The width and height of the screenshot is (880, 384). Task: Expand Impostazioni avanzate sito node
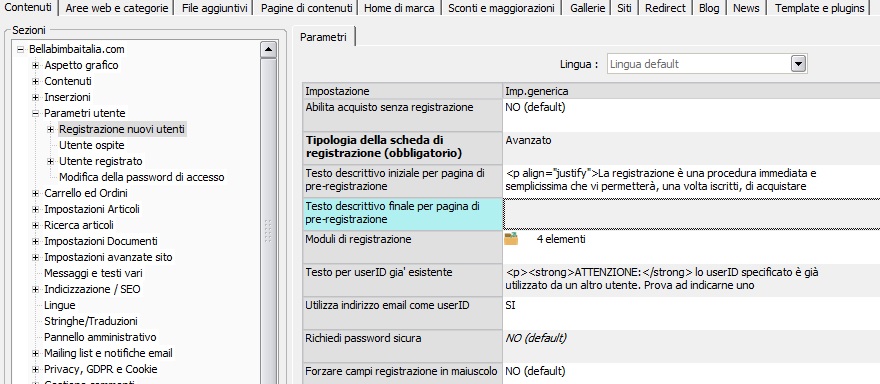tap(35, 257)
